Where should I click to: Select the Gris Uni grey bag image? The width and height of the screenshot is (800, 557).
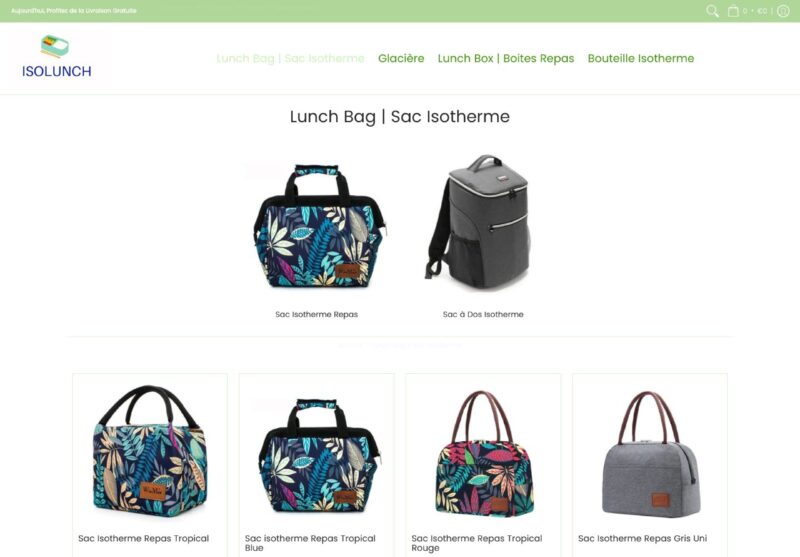[x=649, y=454]
